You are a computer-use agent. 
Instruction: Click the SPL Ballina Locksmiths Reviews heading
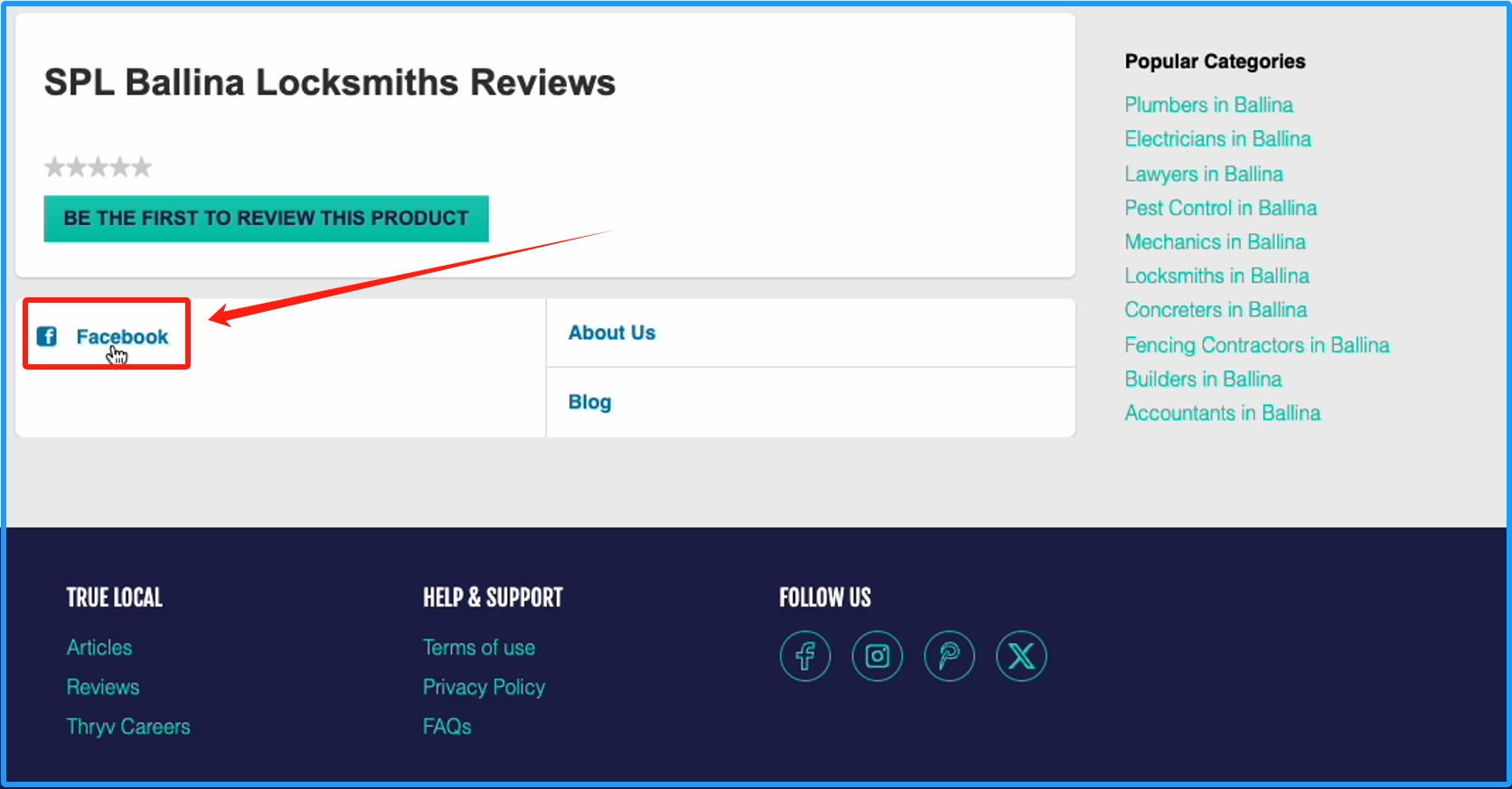[330, 82]
